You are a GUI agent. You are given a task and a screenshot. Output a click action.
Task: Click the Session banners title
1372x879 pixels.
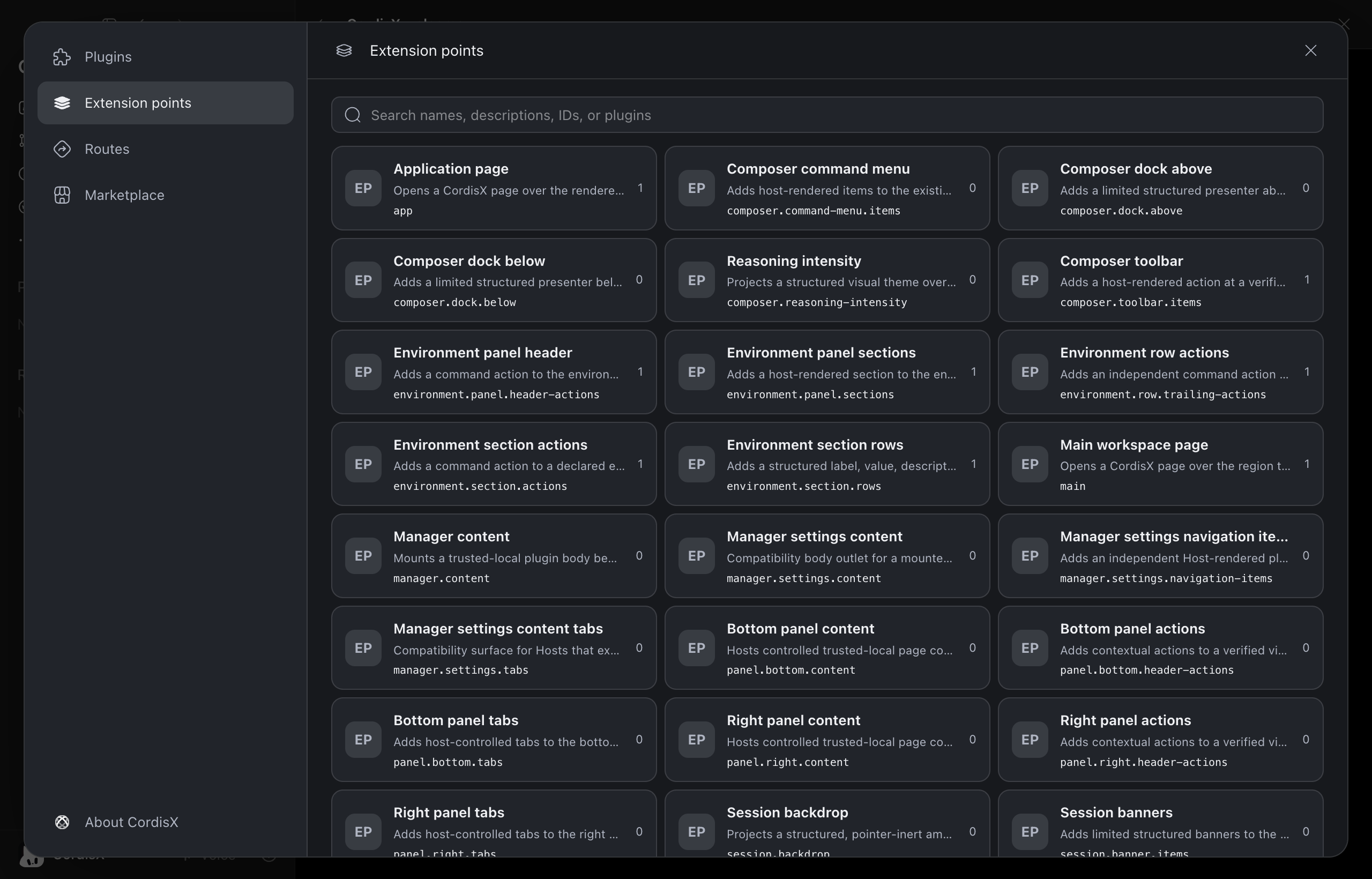click(x=1116, y=812)
